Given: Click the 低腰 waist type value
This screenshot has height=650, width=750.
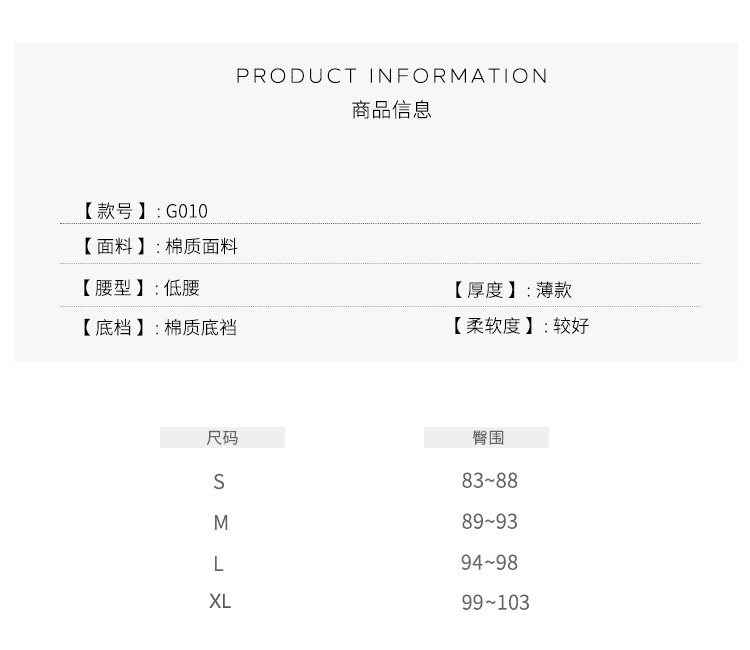Looking at the screenshot, I should (x=182, y=289).
